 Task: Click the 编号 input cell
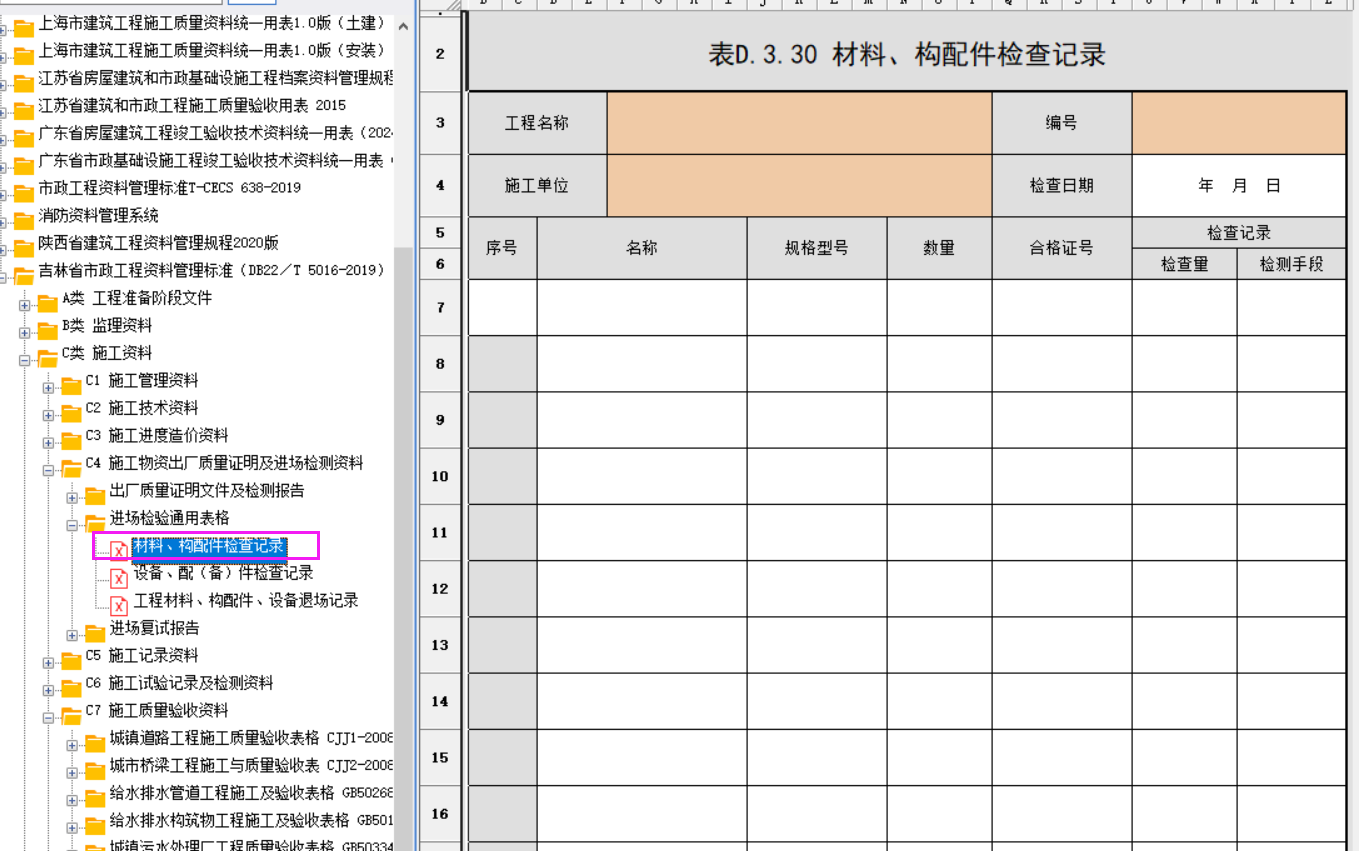pos(1238,123)
